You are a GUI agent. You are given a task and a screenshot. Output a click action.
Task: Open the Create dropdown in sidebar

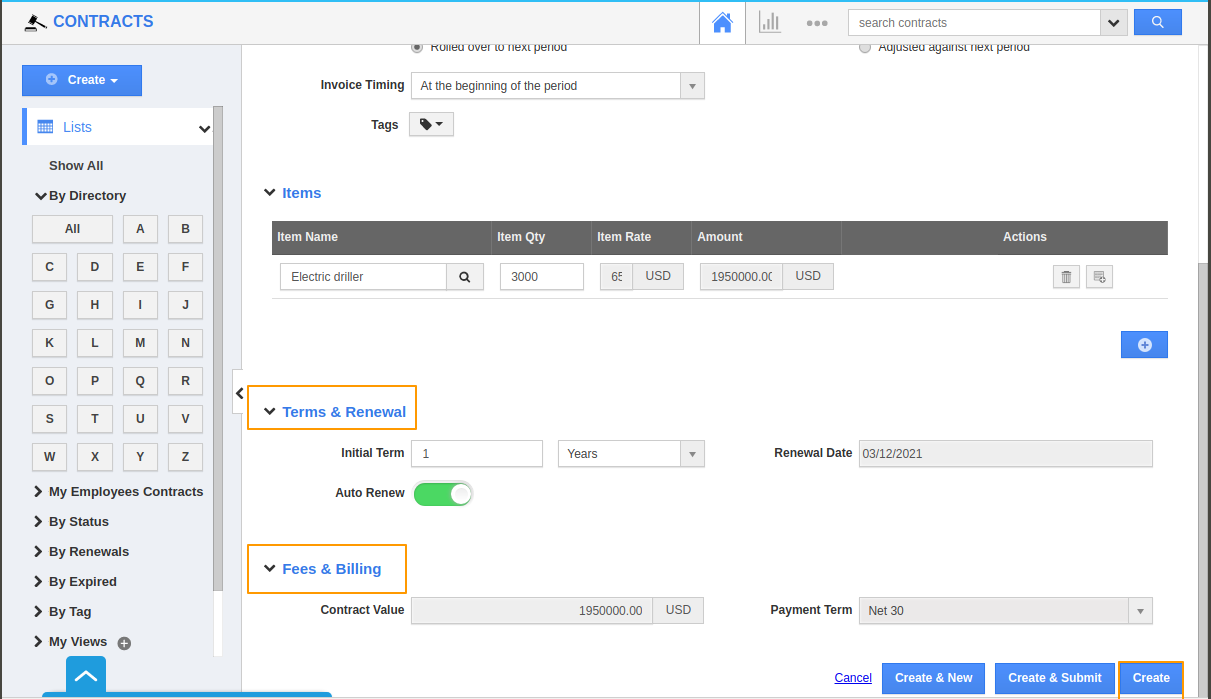pyautogui.click(x=82, y=80)
